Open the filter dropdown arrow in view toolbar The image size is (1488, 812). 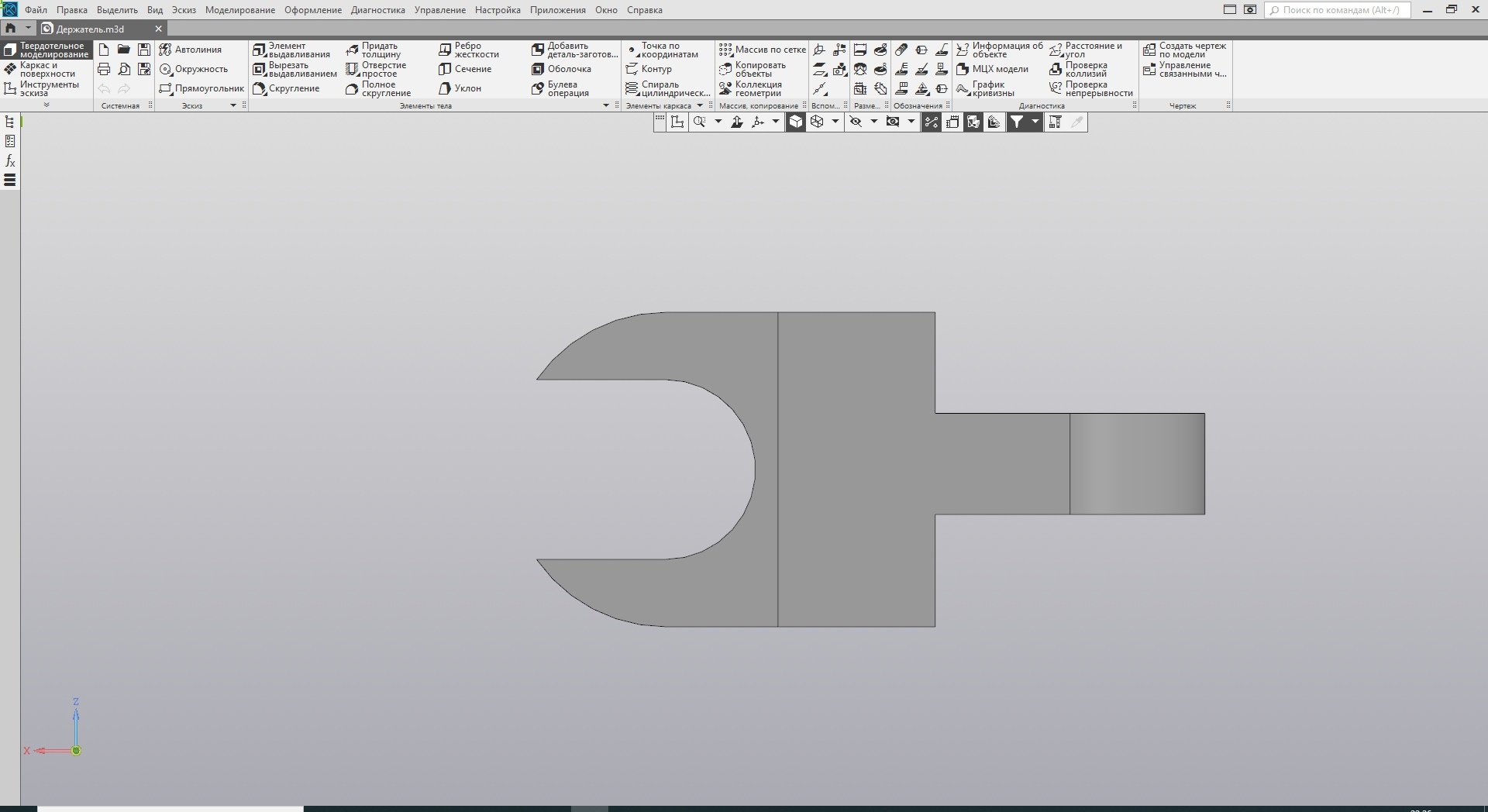pyautogui.click(x=1035, y=122)
